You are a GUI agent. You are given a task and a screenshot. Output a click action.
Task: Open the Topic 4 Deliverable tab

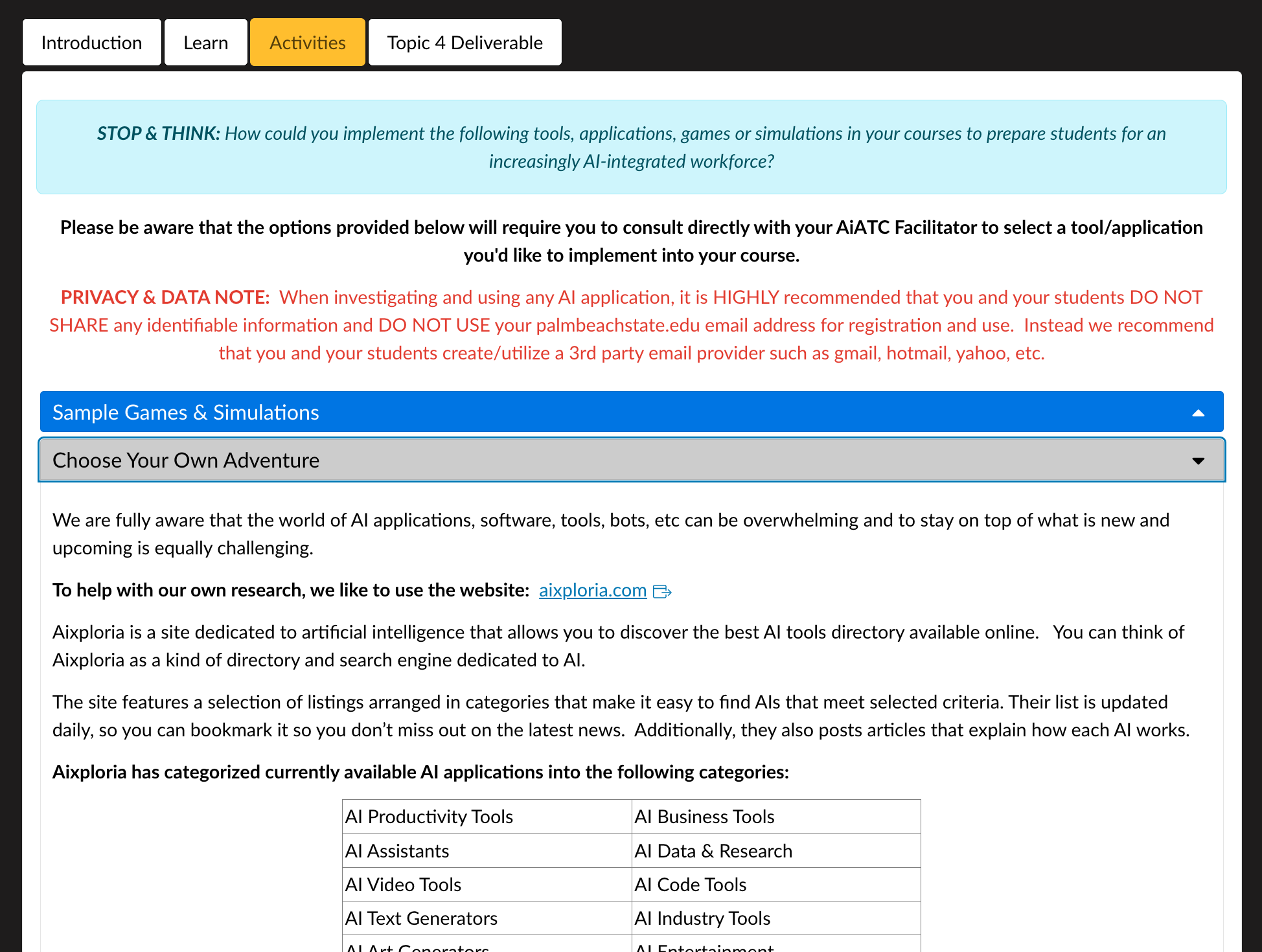tap(465, 43)
